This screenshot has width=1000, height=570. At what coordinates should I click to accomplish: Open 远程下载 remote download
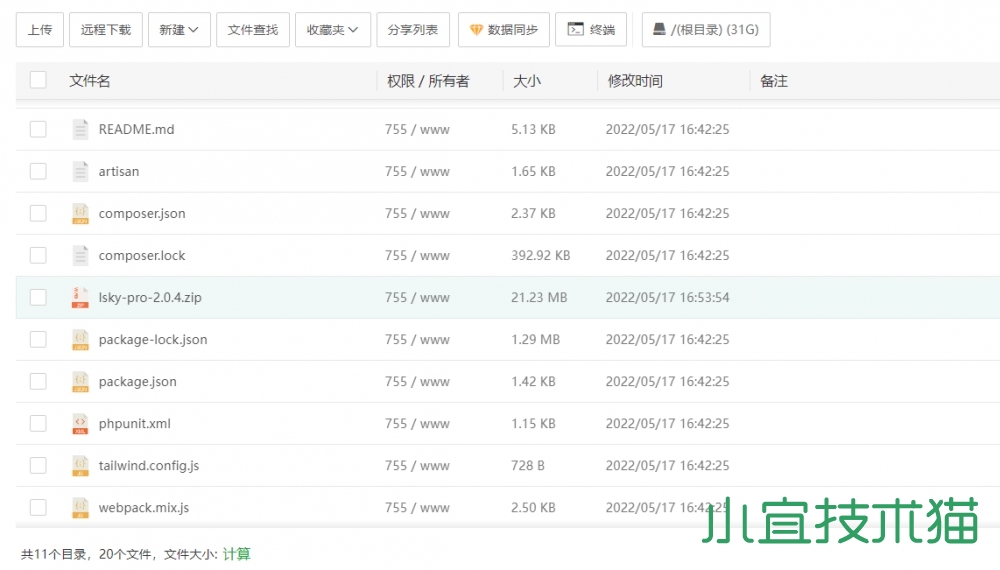[106, 30]
